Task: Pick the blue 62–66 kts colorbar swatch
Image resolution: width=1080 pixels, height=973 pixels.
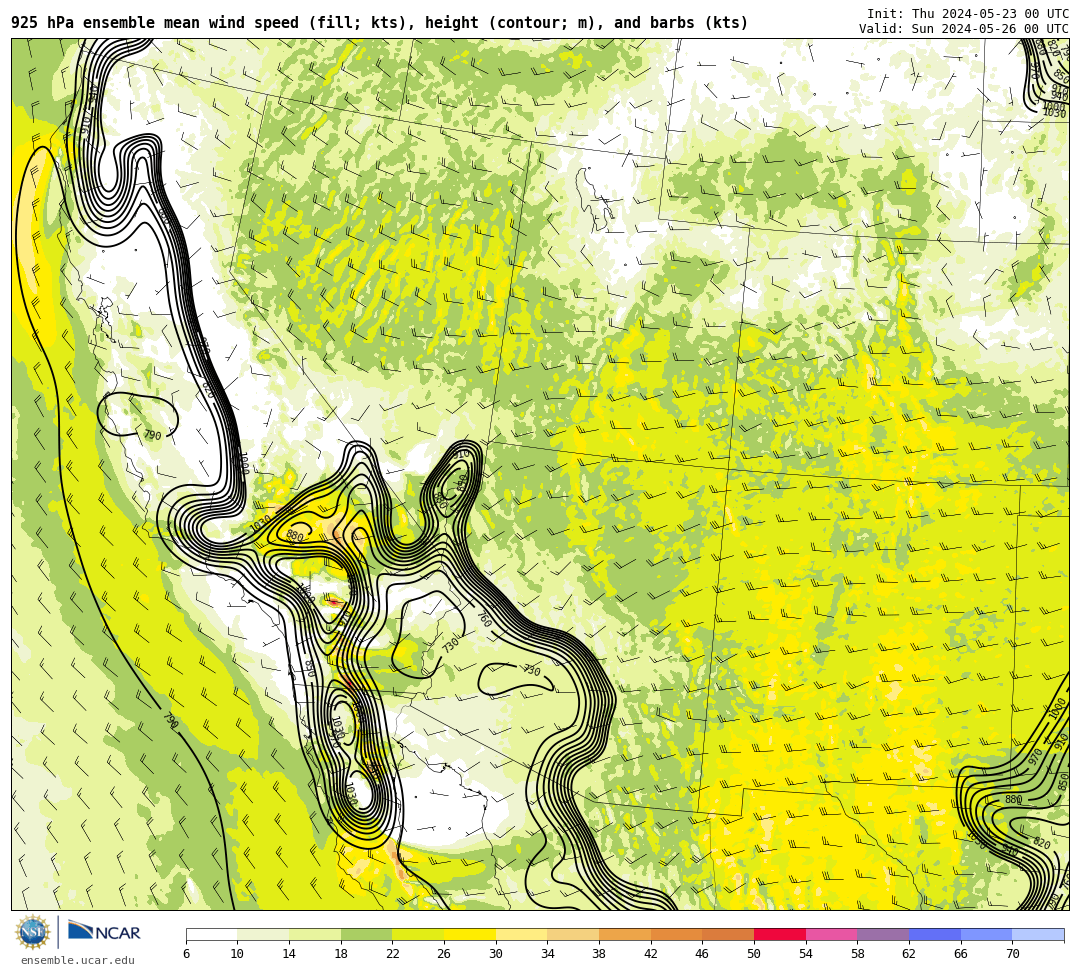Action: coord(935,934)
